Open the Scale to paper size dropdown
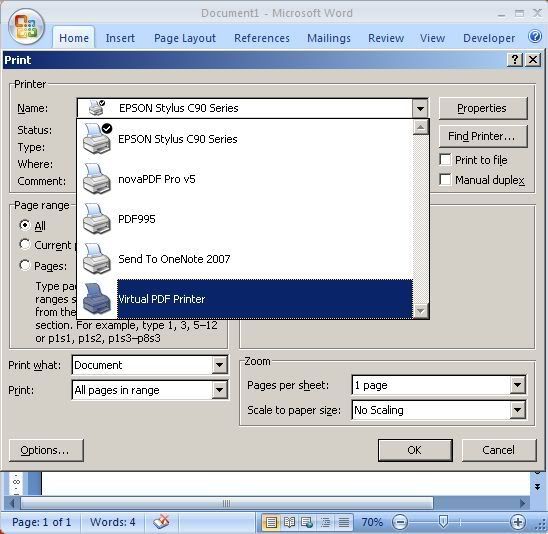 (x=518, y=410)
